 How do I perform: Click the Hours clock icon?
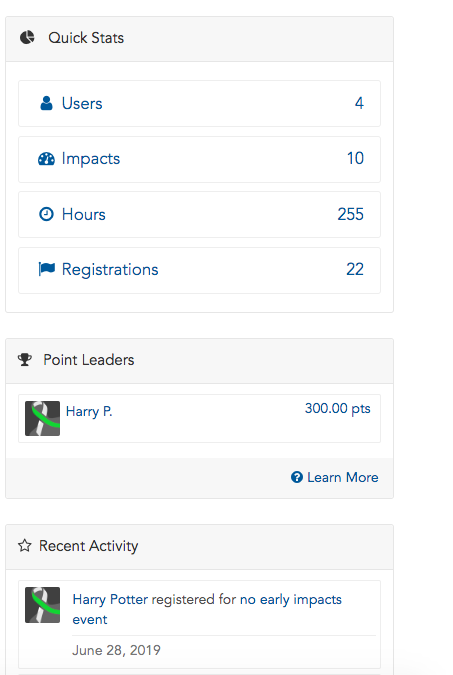coord(46,214)
